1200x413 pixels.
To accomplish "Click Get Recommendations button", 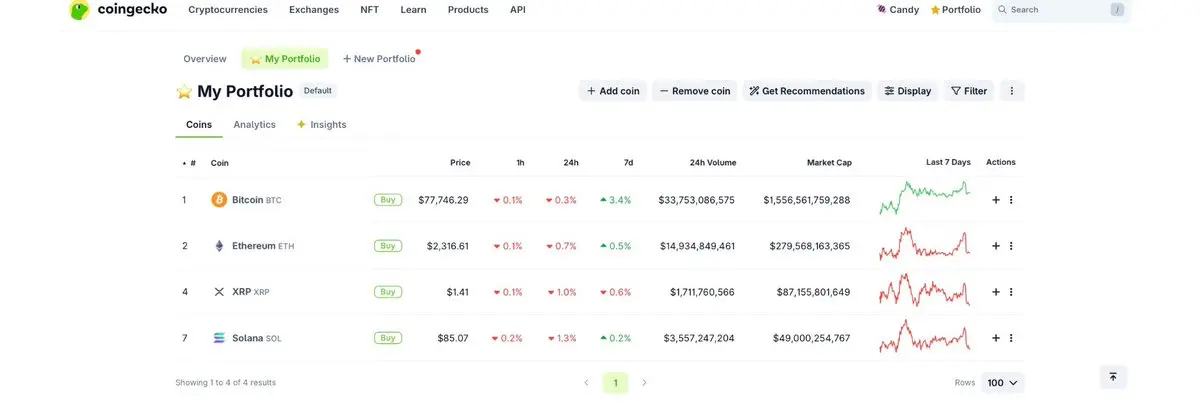I will pyautogui.click(x=807, y=91).
